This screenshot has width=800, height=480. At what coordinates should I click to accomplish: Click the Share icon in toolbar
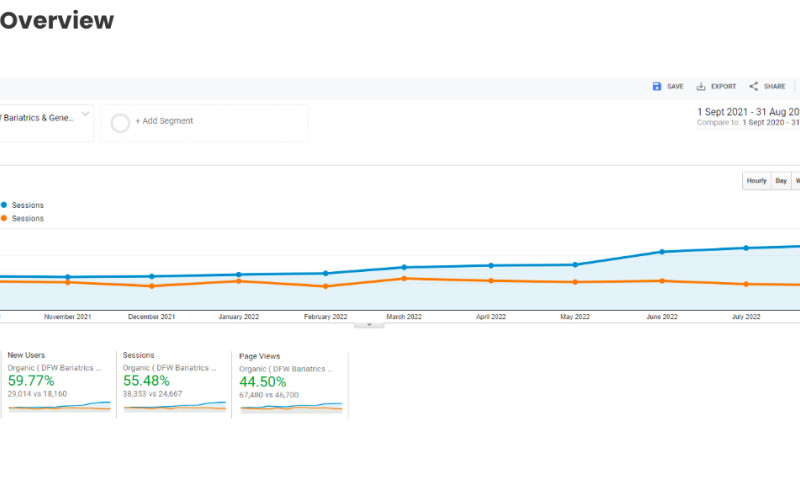(x=754, y=87)
